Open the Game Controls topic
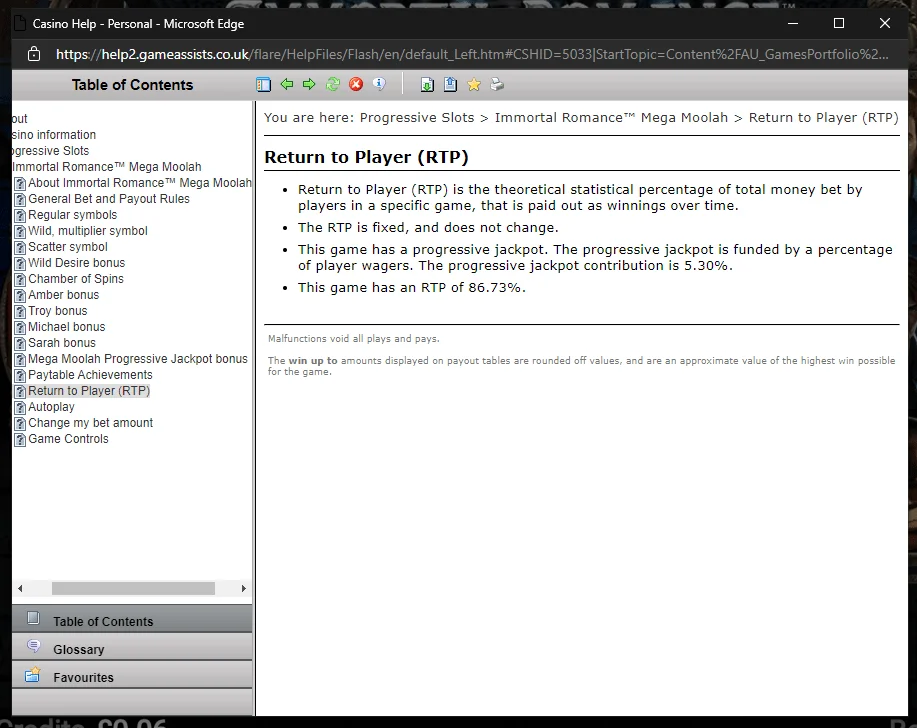Screen dimensions: 917x728 (x=68, y=439)
